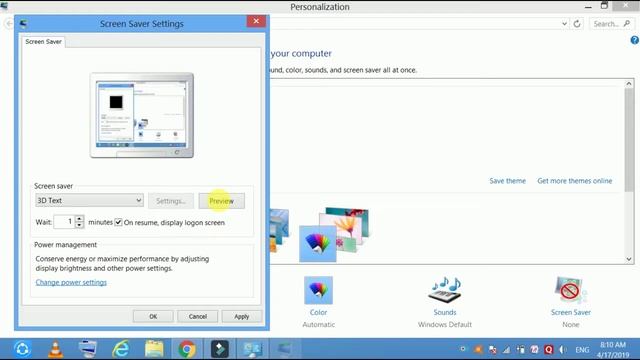
Task: Click ENG language indicator in tray
Action: [x=582, y=350]
